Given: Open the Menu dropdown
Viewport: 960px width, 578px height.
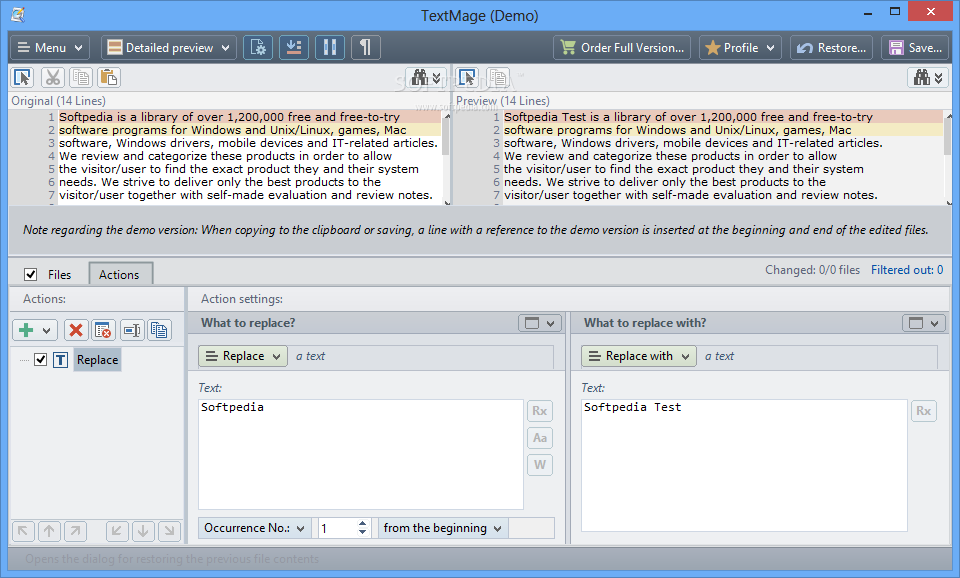Looking at the screenshot, I should (50, 48).
